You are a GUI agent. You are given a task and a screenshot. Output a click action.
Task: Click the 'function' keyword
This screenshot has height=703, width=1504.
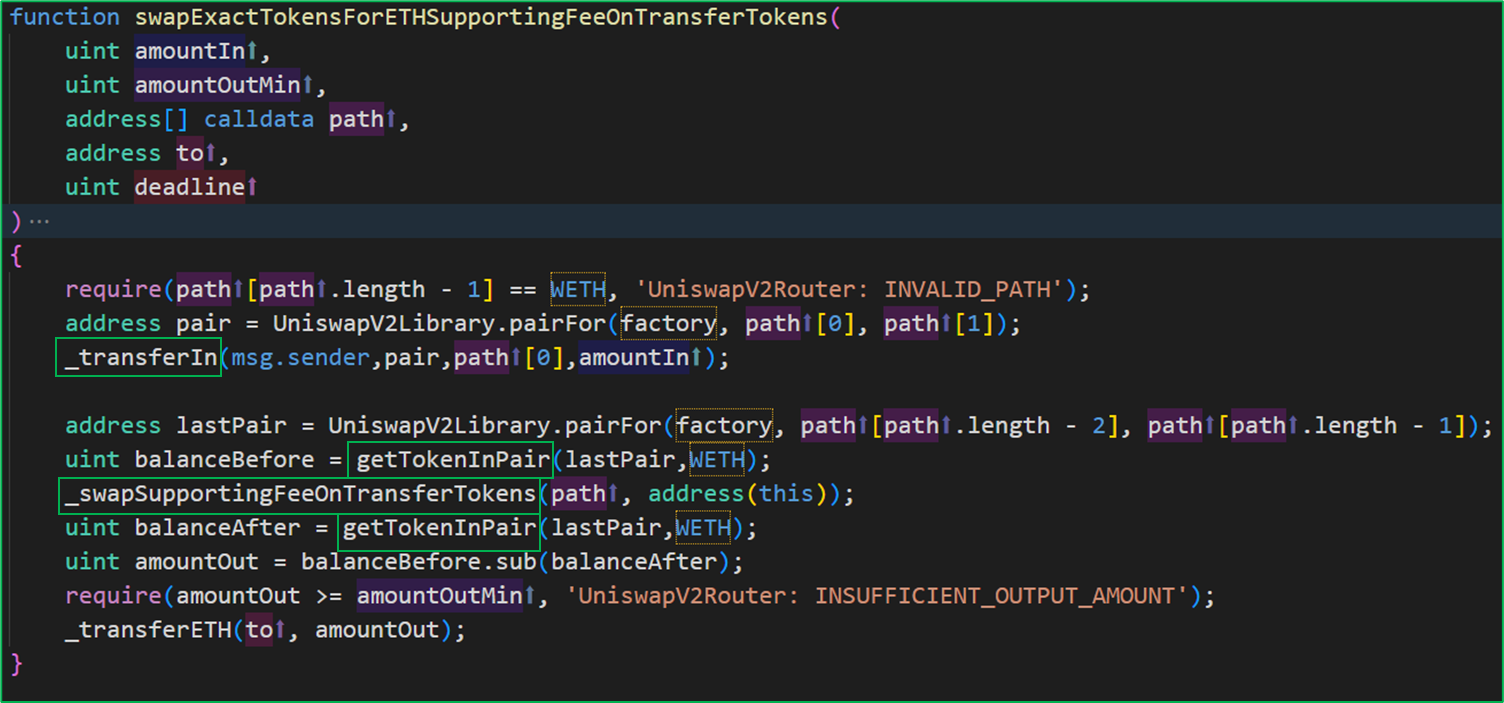point(65,17)
